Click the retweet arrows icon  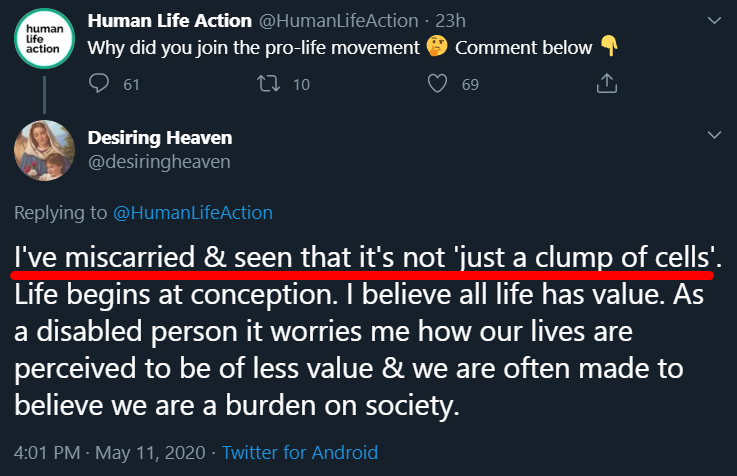[x=267, y=85]
